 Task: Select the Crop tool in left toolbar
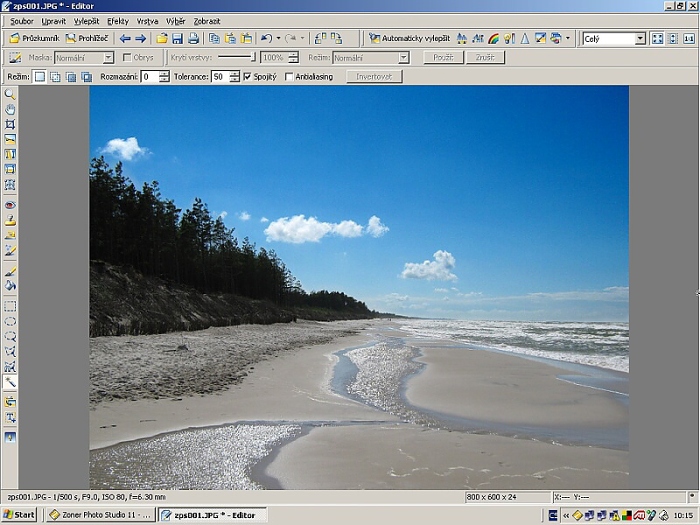point(10,124)
